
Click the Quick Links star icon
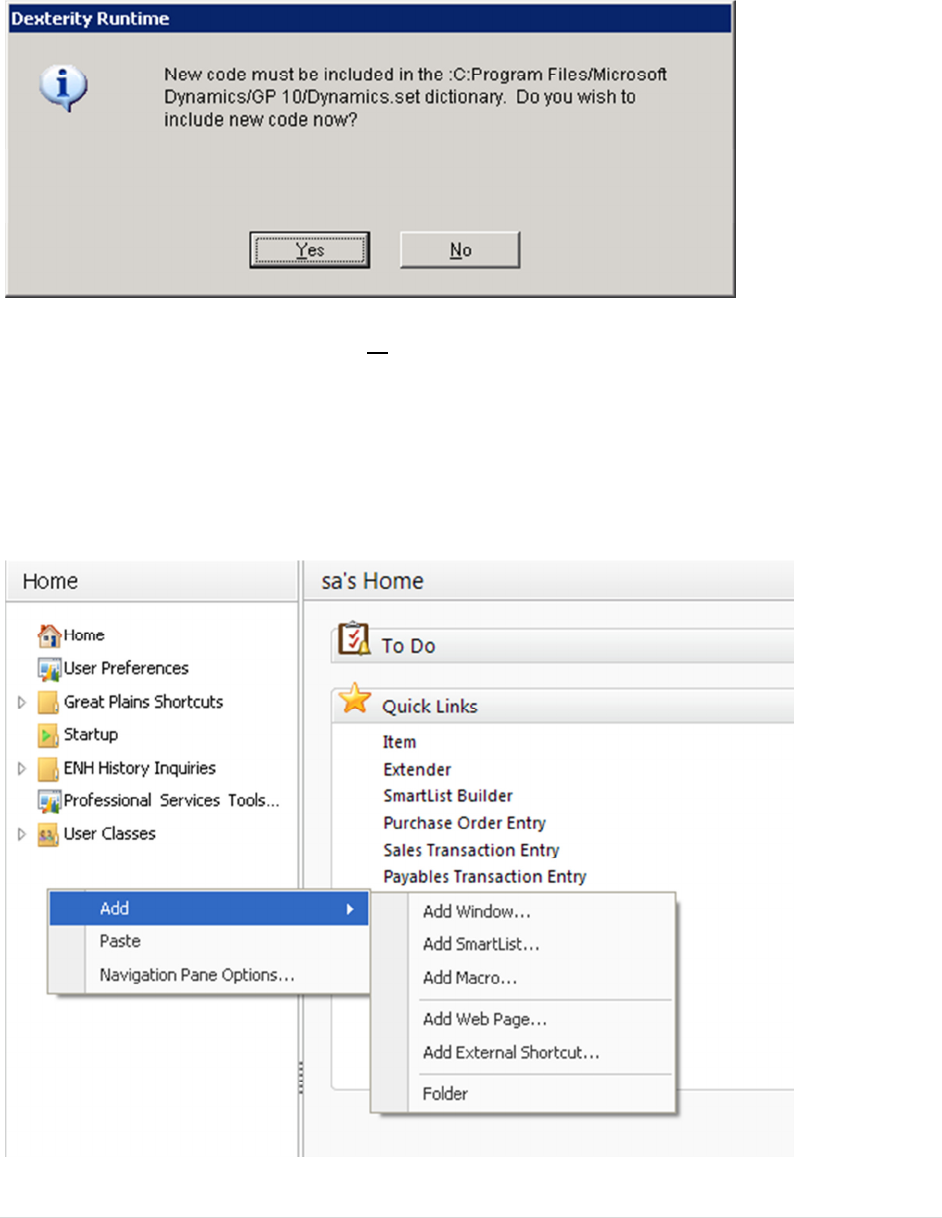[355, 700]
